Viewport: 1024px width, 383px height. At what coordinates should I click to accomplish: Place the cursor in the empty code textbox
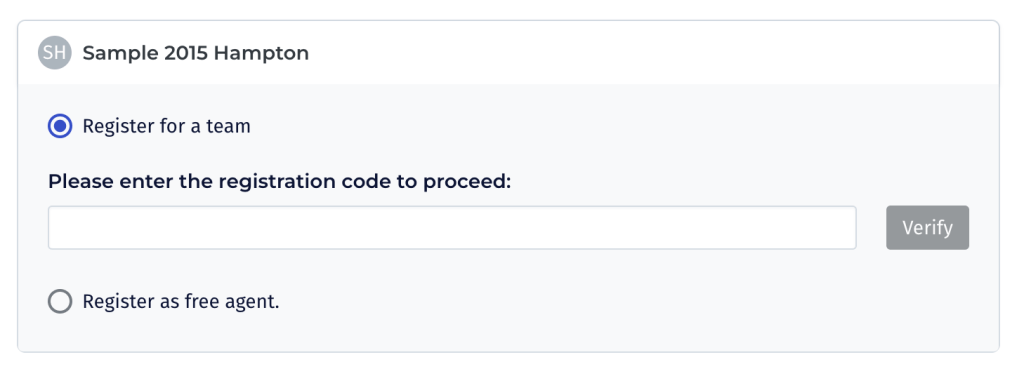coord(452,227)
